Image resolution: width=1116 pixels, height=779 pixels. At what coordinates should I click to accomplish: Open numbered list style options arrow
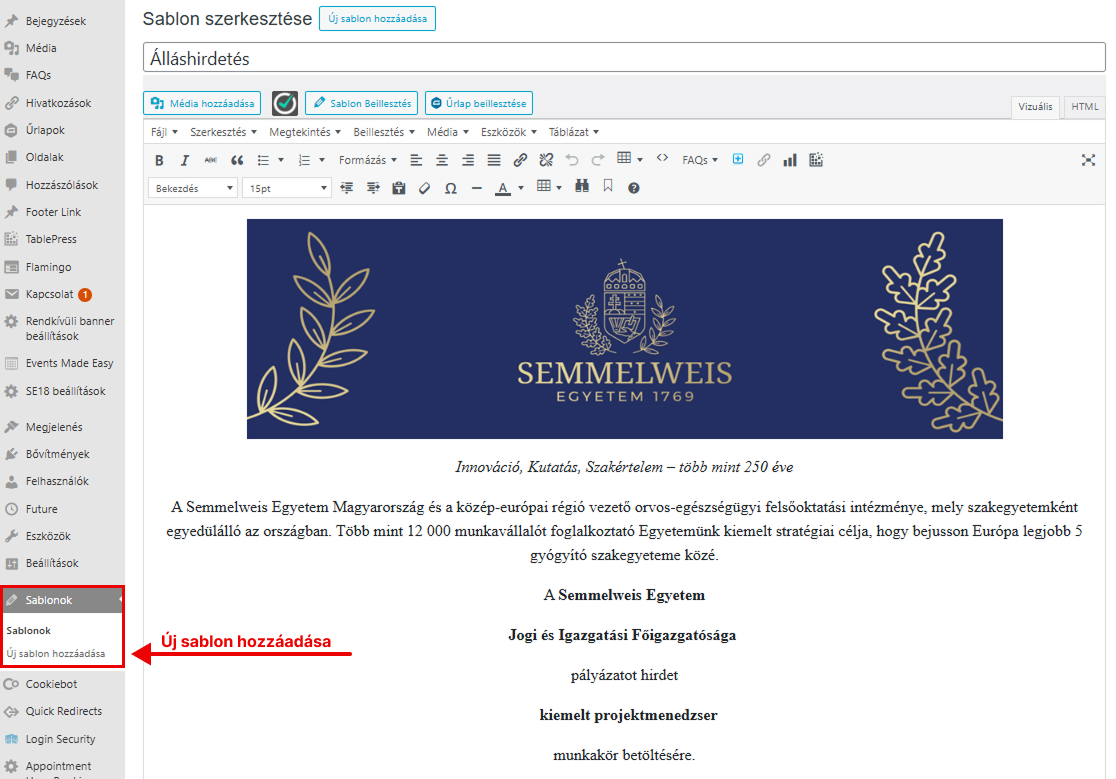(322, 161)
